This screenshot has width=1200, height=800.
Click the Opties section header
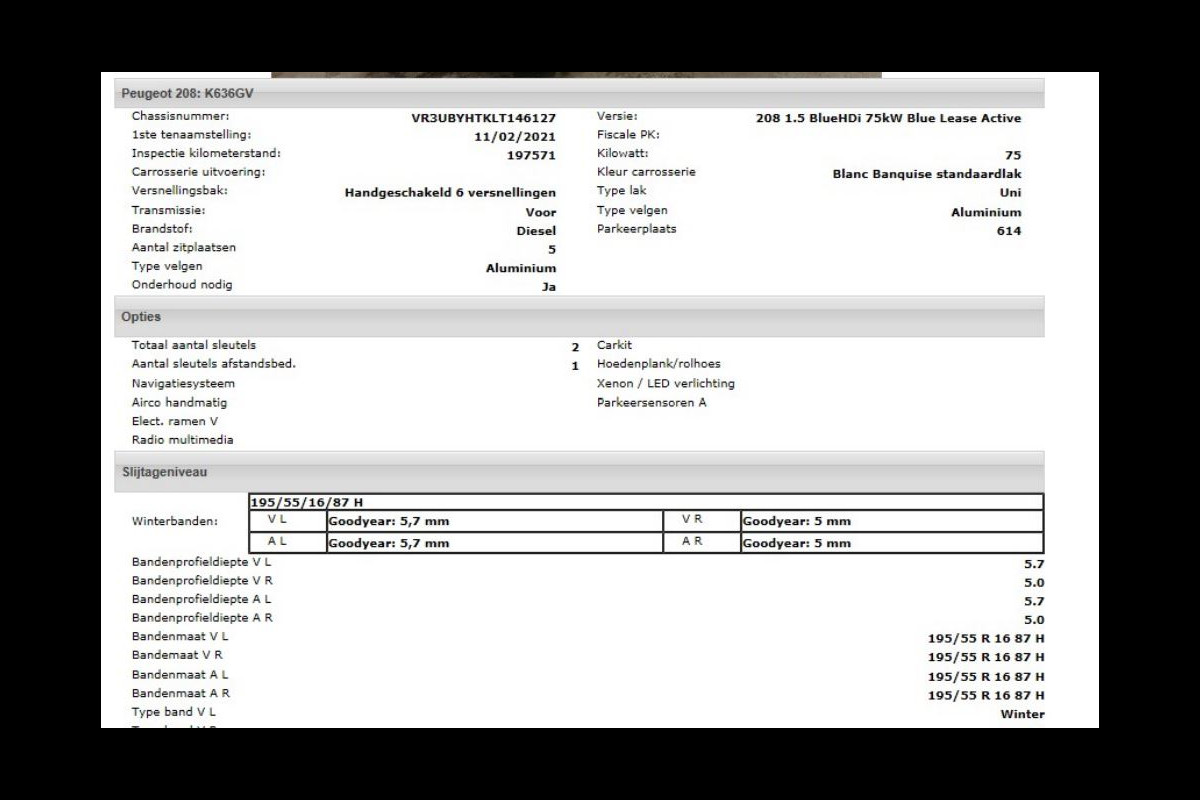[141, 317]
